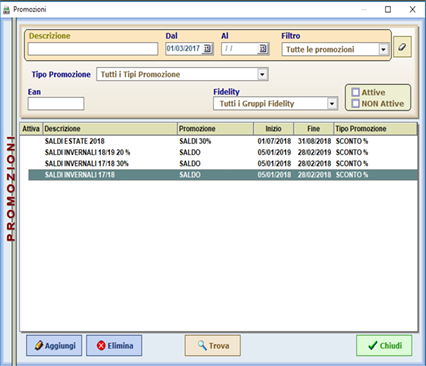Screen dimensions: 426x366
Task: Open the Dal date calendar picker
Action: (207, 49)
